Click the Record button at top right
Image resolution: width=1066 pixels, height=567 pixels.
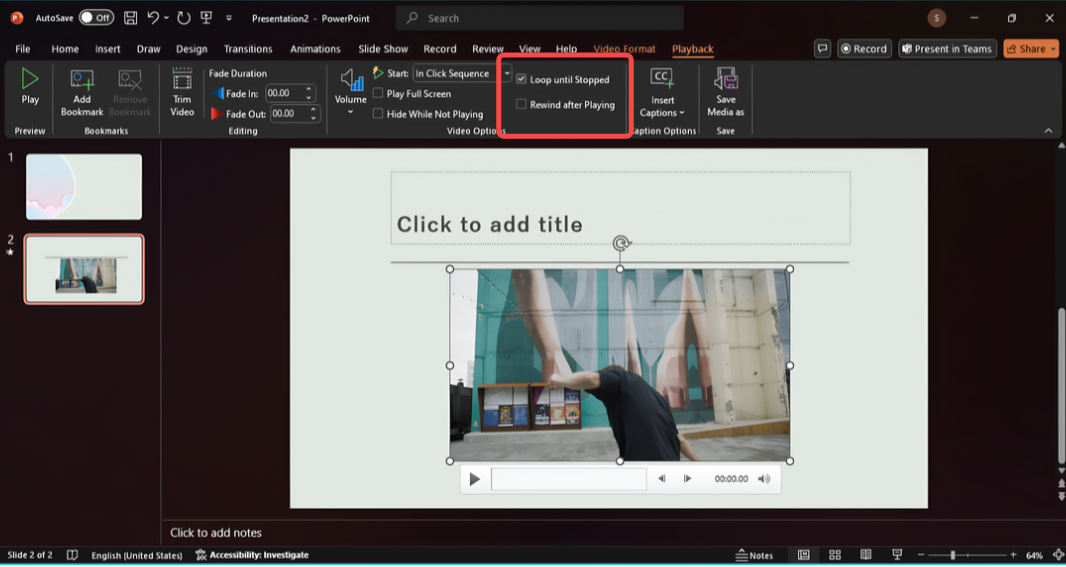[x=864, y=48]
